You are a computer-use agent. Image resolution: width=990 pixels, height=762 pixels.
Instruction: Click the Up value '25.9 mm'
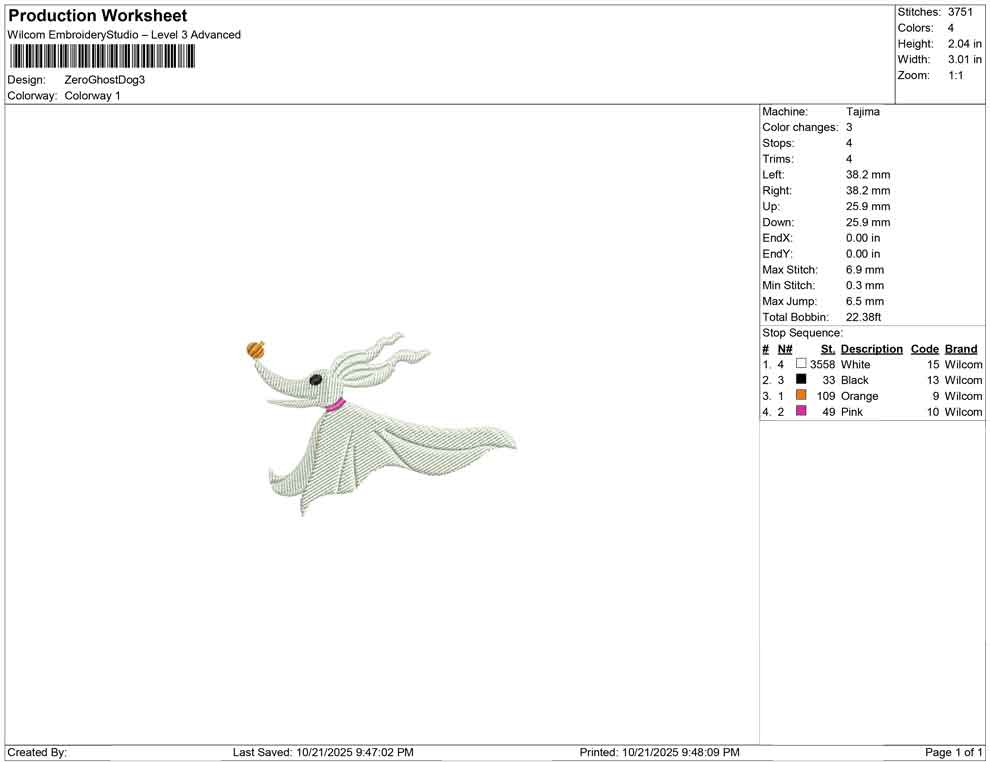[868, 206]
